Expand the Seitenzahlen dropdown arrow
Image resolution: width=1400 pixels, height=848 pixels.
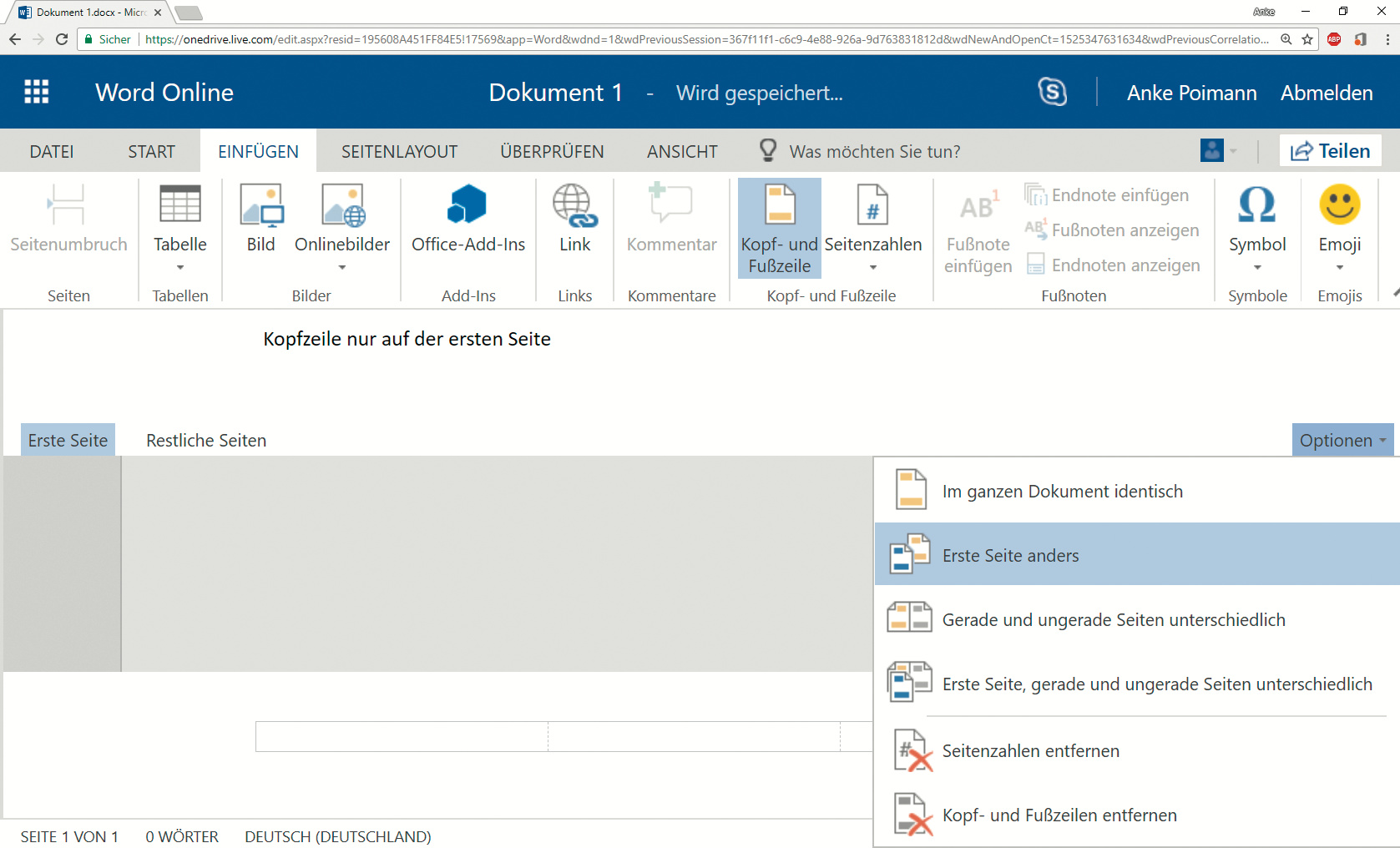click(873, 268)
